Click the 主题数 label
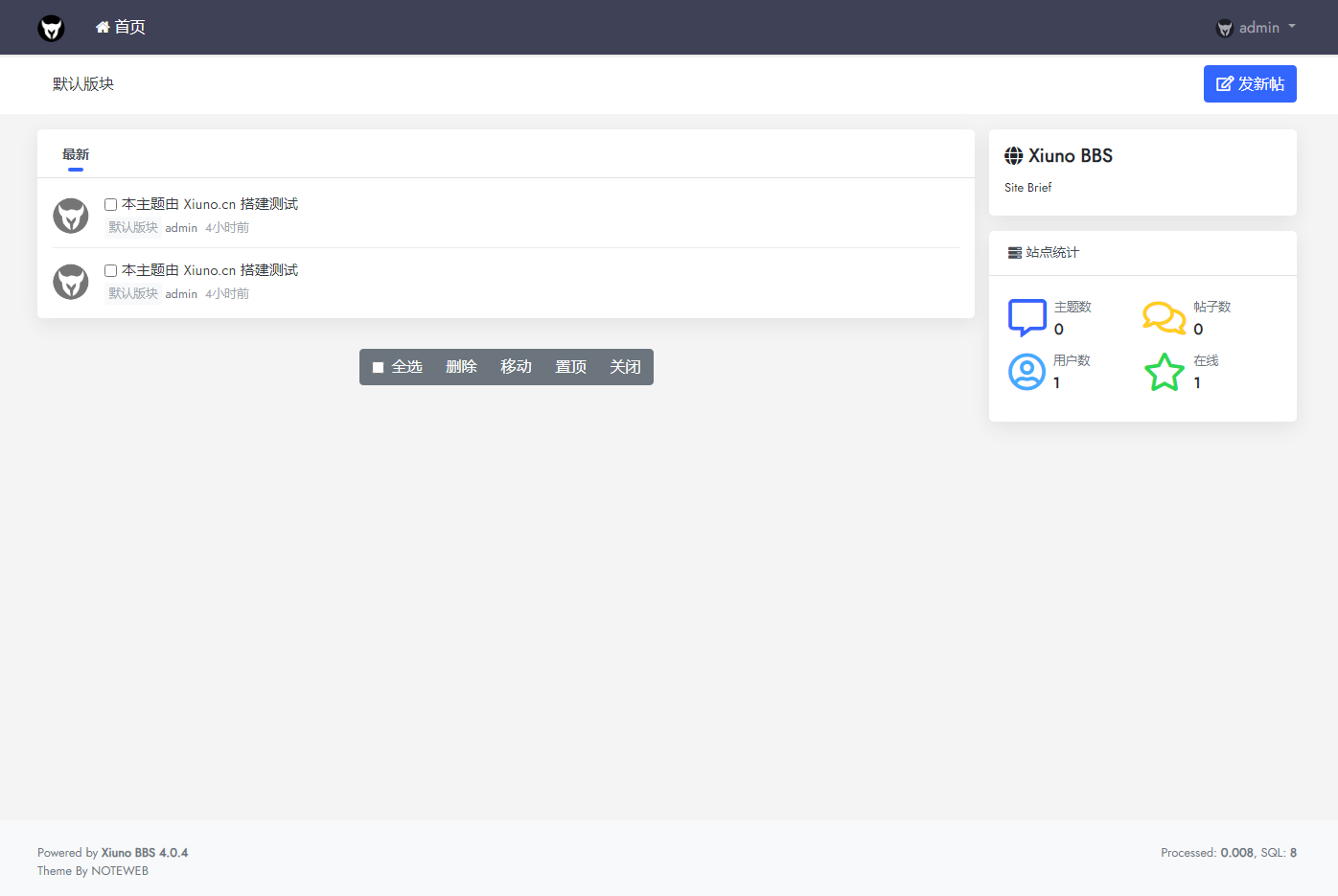1338x896 pixels. click(x=1073, y=307)
